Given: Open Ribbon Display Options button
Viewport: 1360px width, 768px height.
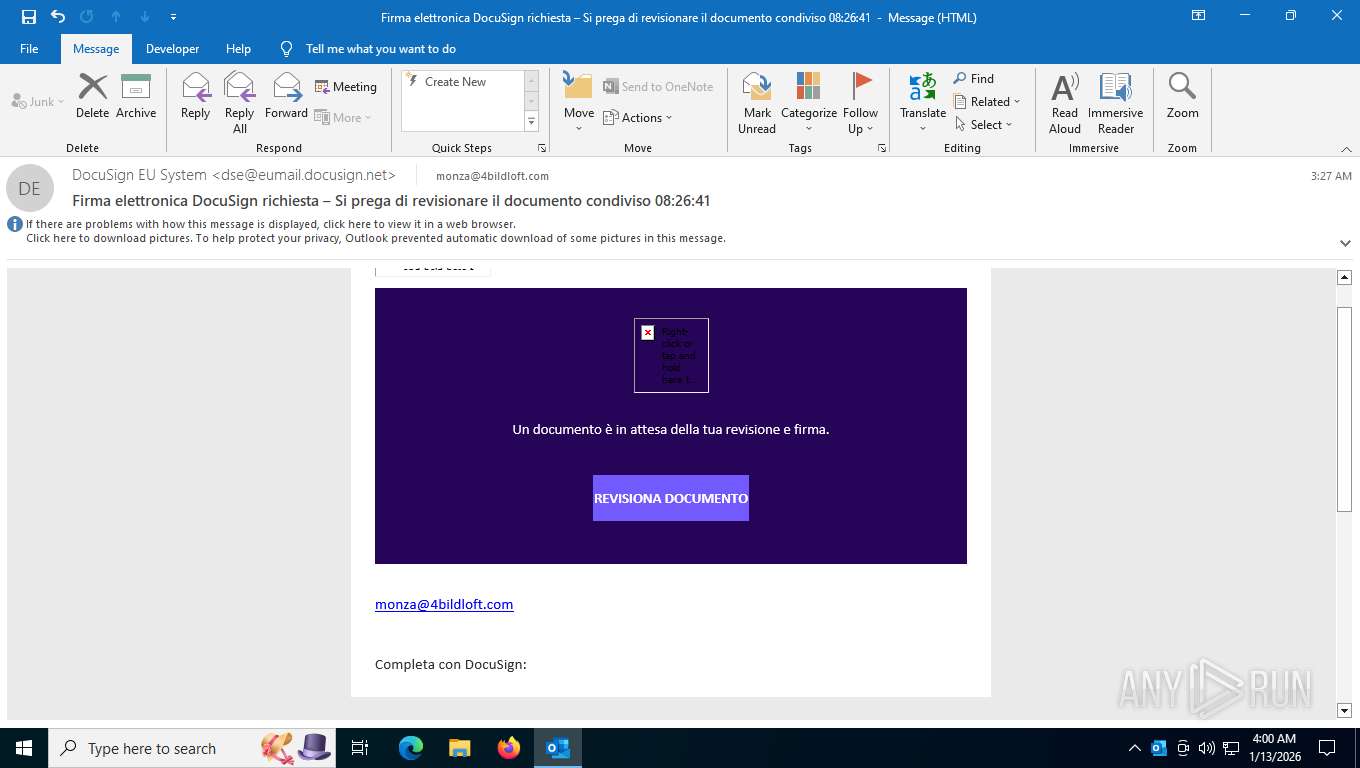Looking at the screenshot, I should [x=1198, y=16].
